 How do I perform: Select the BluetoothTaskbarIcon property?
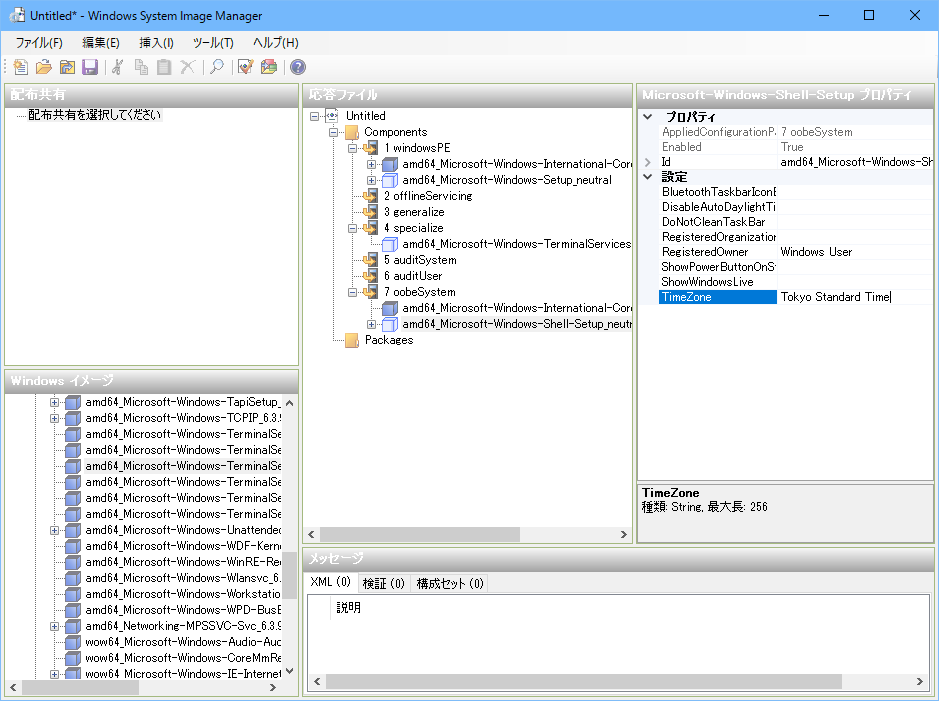coord(717,192)
